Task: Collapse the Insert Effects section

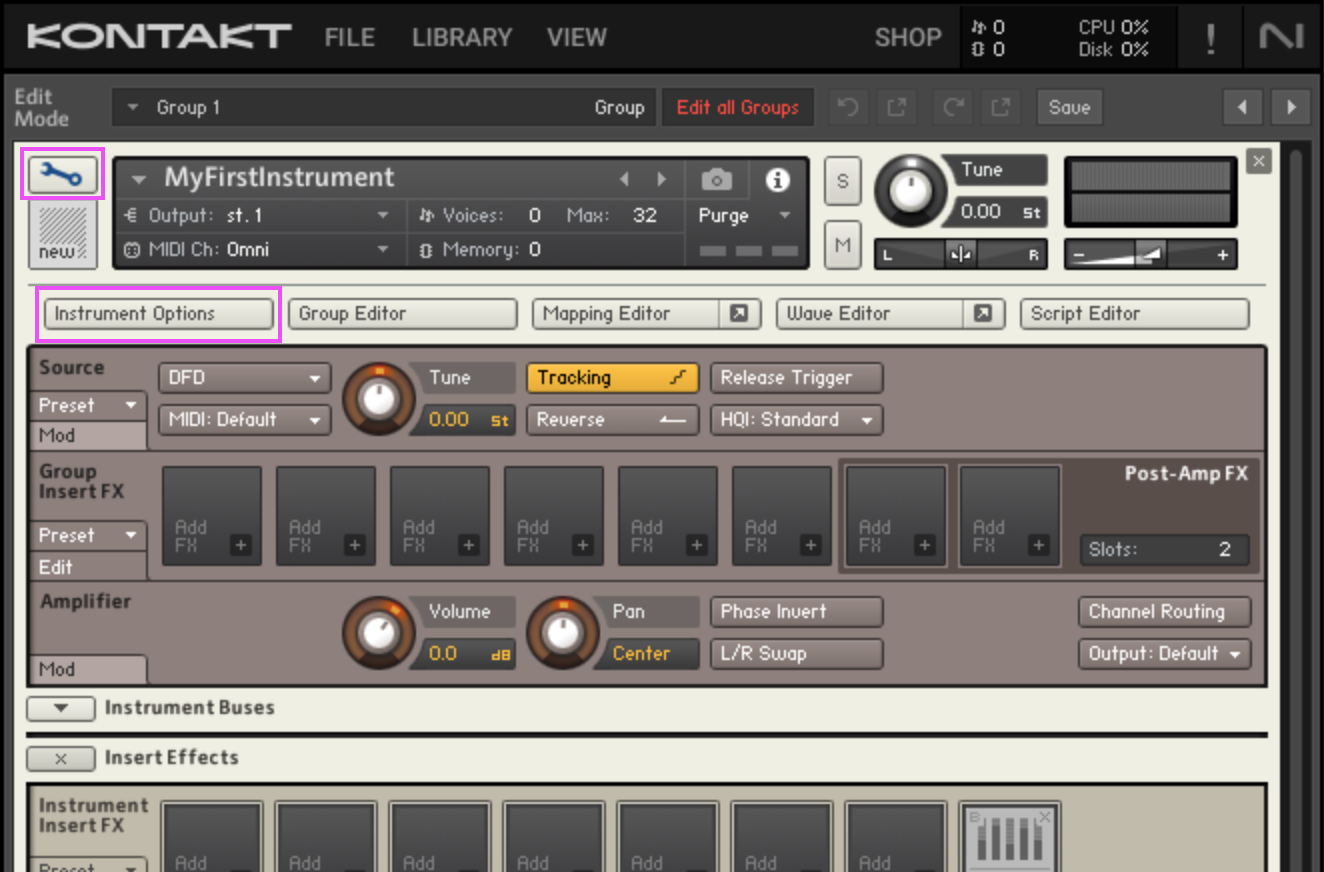Action: (x=60, y=758)
